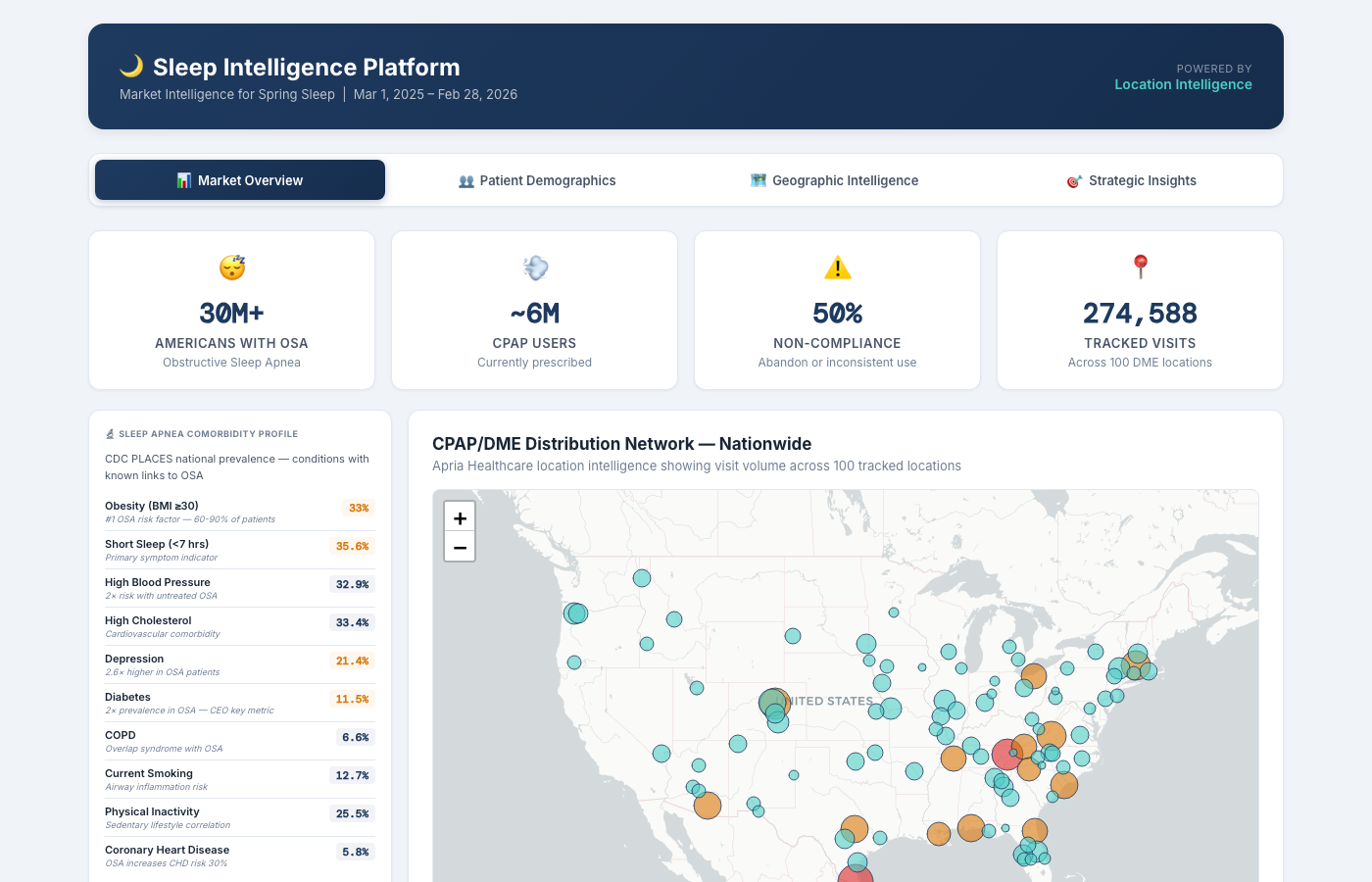The height and width of the screenshot is (882, 1372).
Task: Click the exhaling face icon on CPAP Users card
Action: coord(534,267)
